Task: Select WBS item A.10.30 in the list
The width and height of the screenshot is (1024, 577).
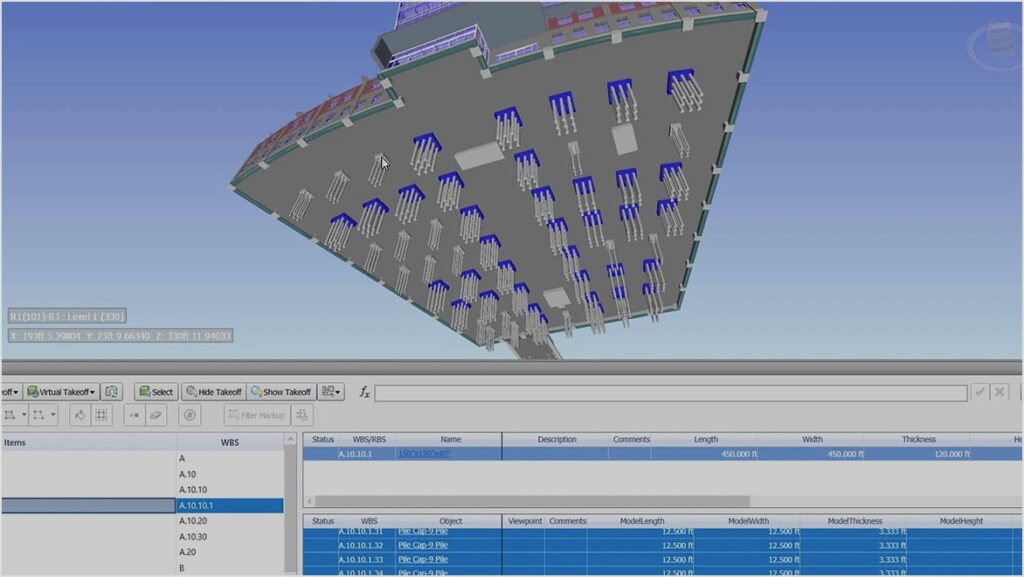Action: pyautogui.click(x=193, y=537)
